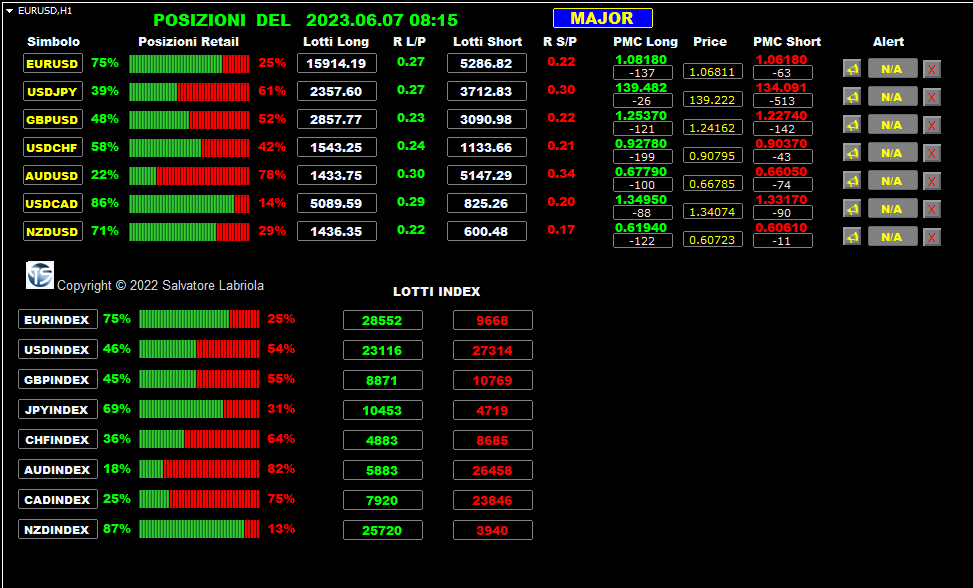Click the CADINDEX short lots 23846
Viewport: 973px width, 588px height.
click(x=493, y=500)
